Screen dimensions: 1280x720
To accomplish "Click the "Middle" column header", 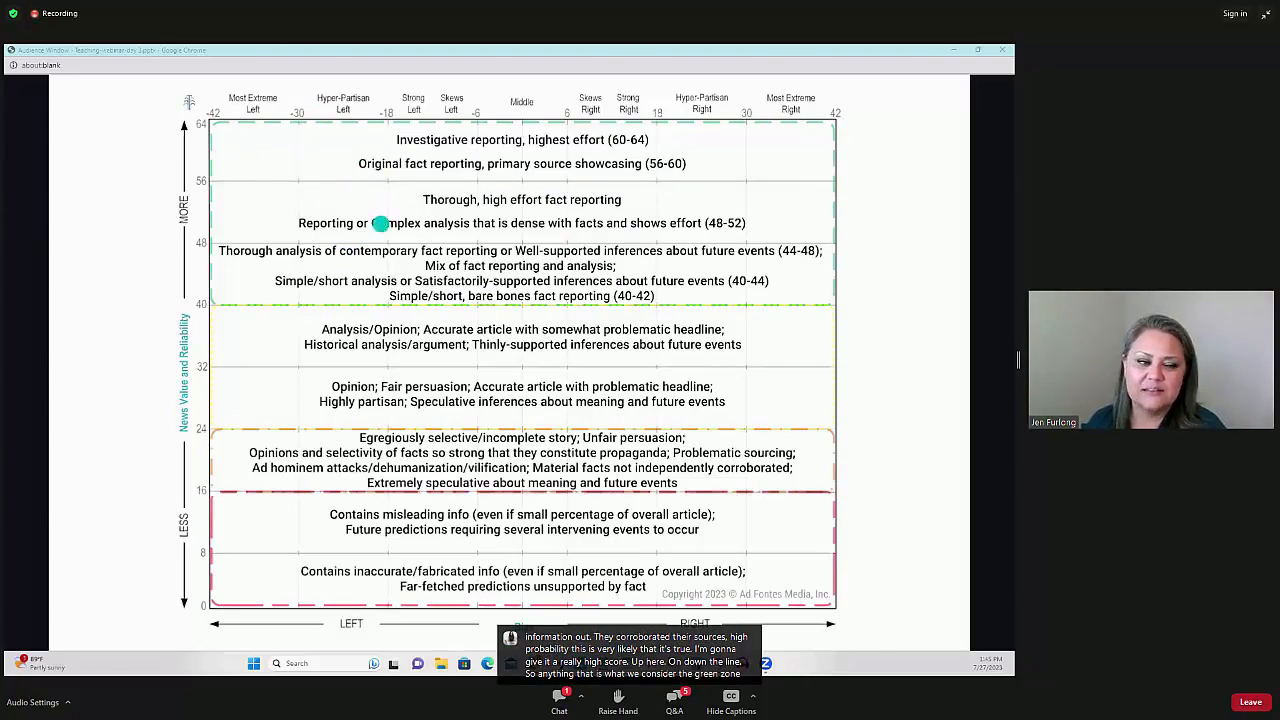I will (x=522, y=102).
